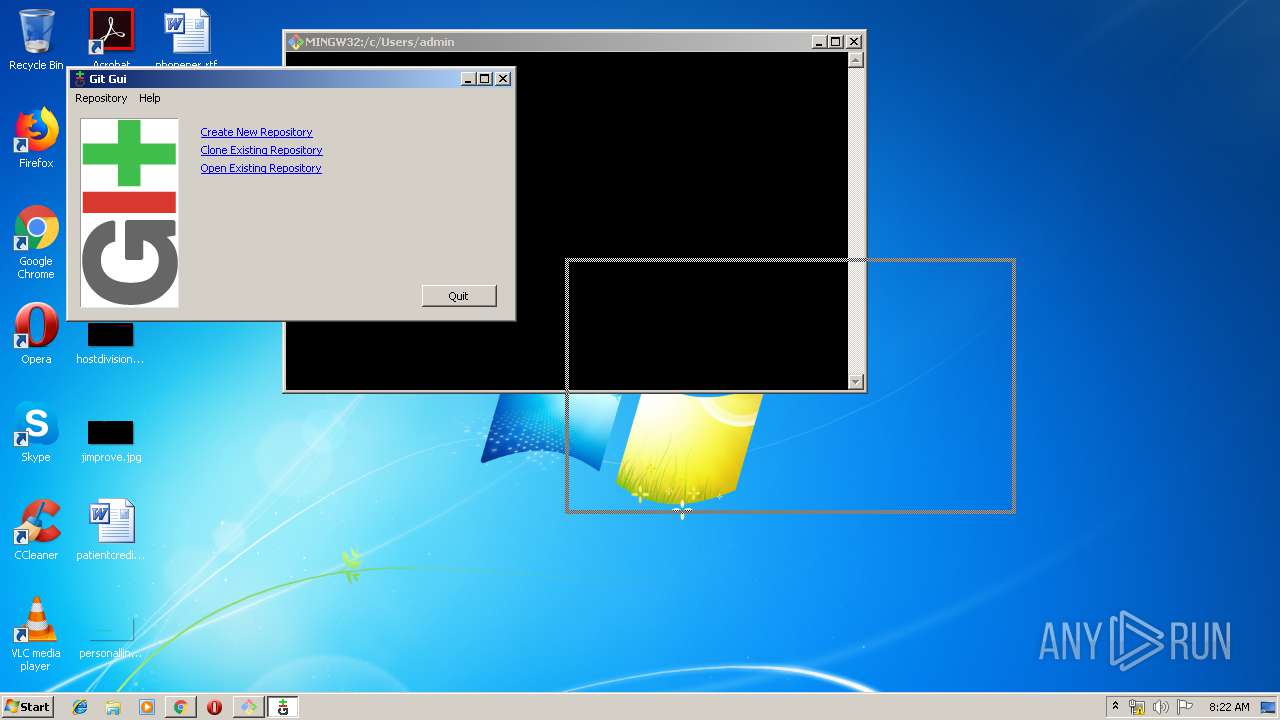
Task: Switch to Chrome taskbar button
Action: (x=180, y=707)
